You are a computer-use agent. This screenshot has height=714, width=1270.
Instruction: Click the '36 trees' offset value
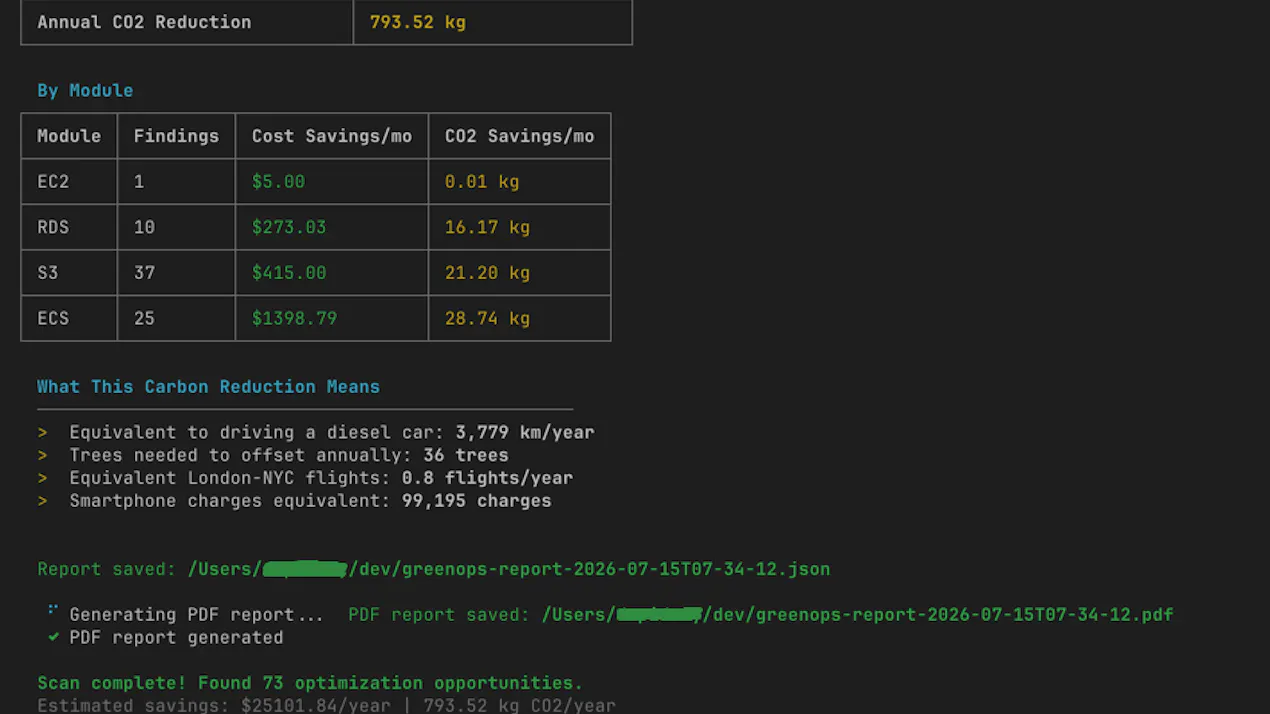[465, 455]
